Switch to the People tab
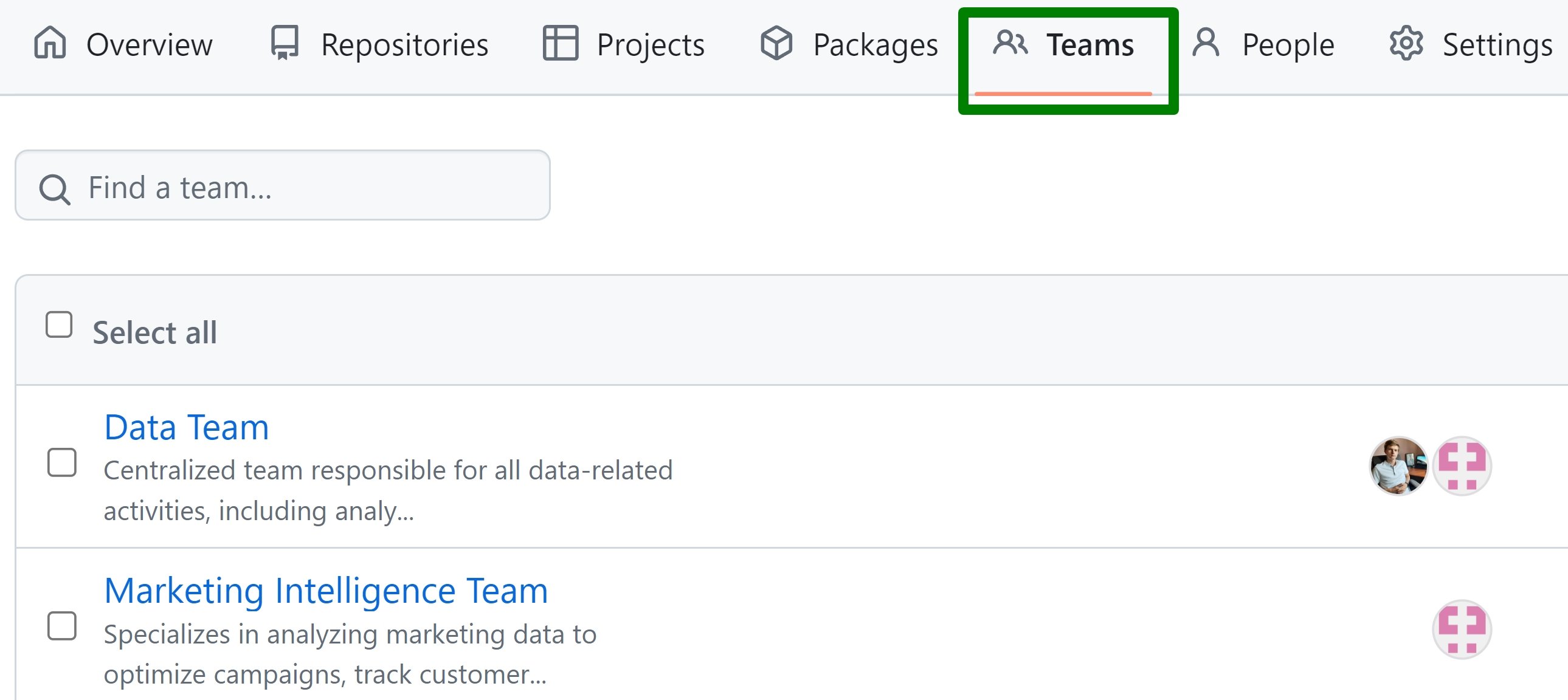 1263,44
